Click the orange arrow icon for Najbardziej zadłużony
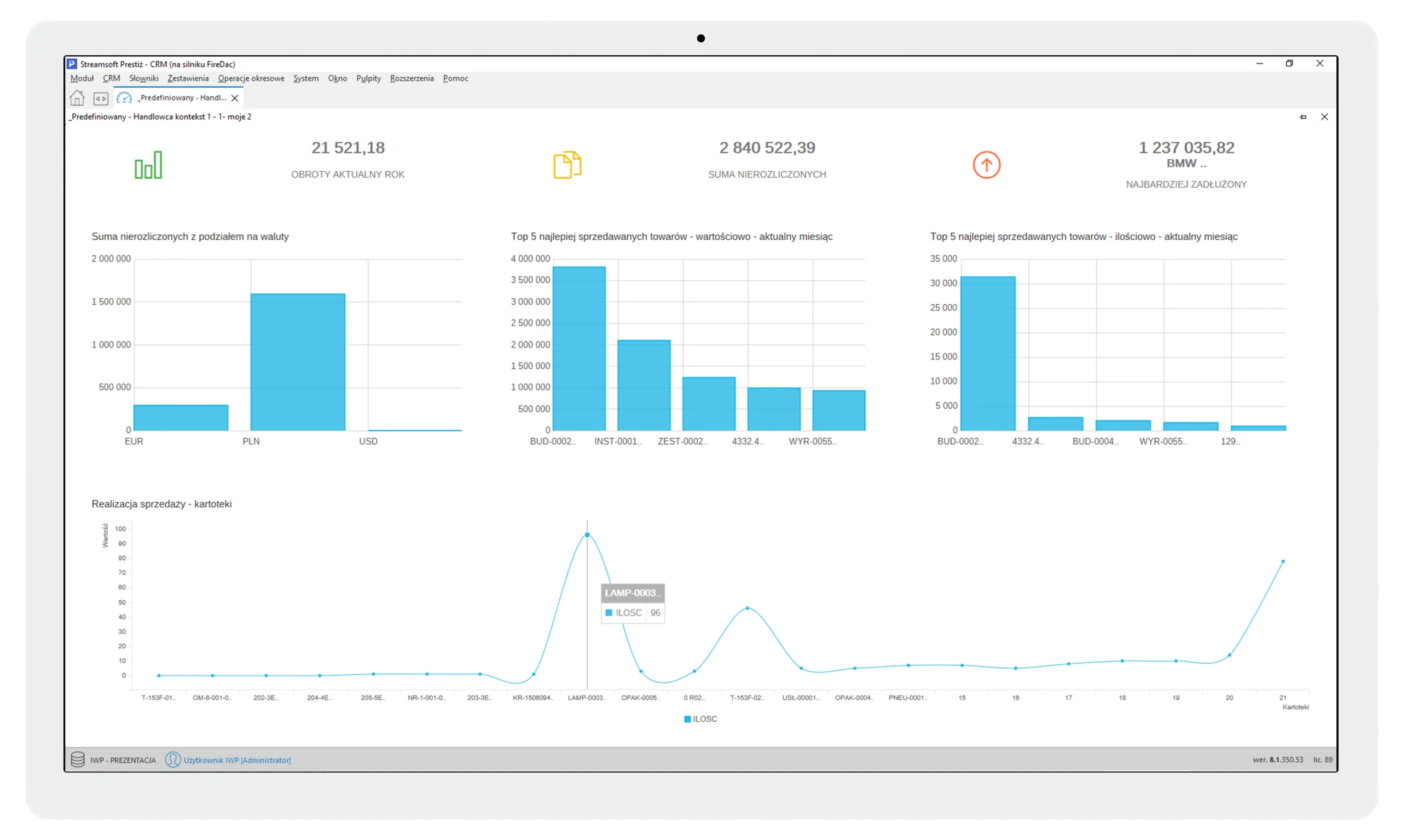Viewport: 1401px width, 840px height. coord(986,165)
